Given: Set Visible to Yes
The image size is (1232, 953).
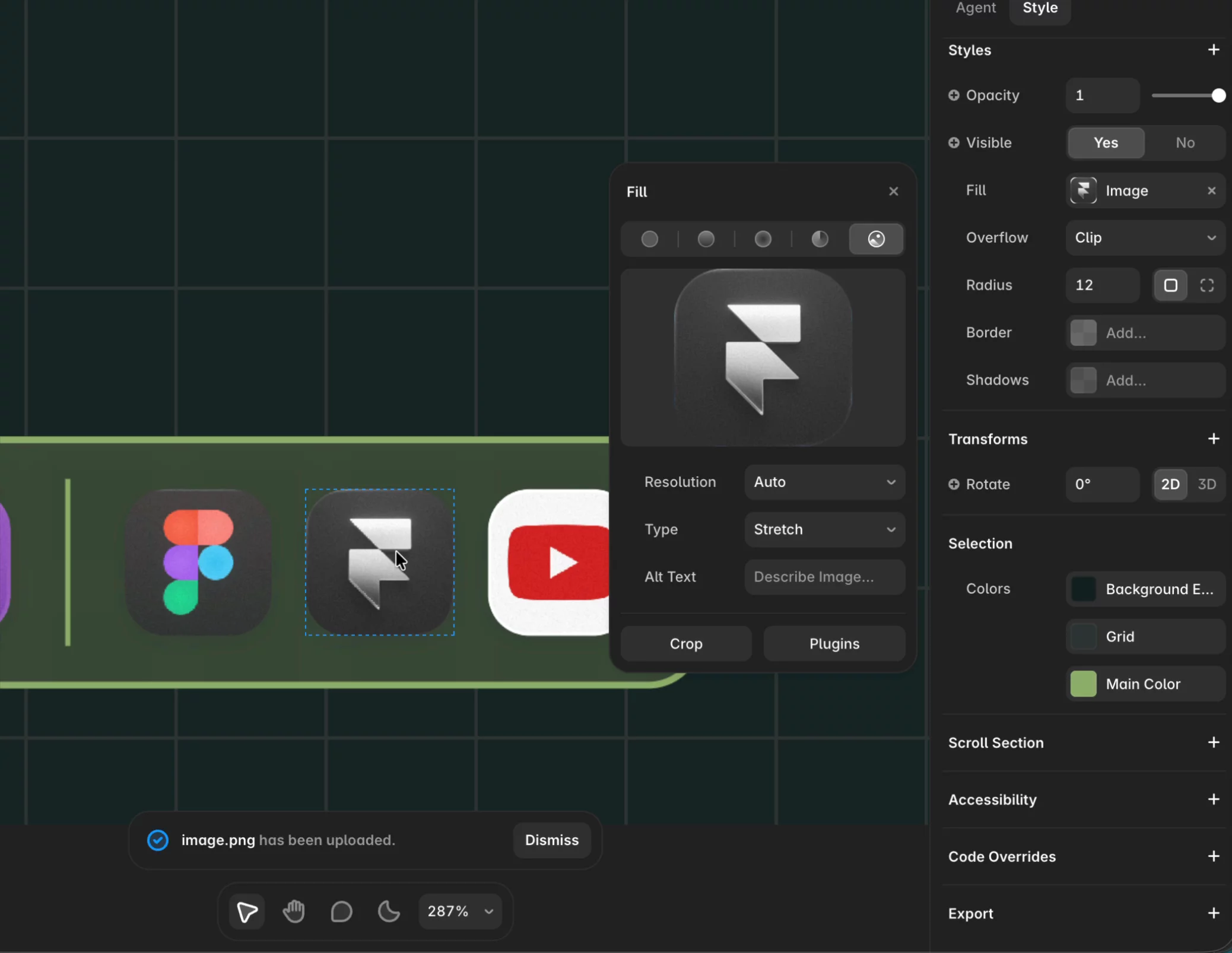Looking at the screenshot, I should click(x=1106, y=143).
